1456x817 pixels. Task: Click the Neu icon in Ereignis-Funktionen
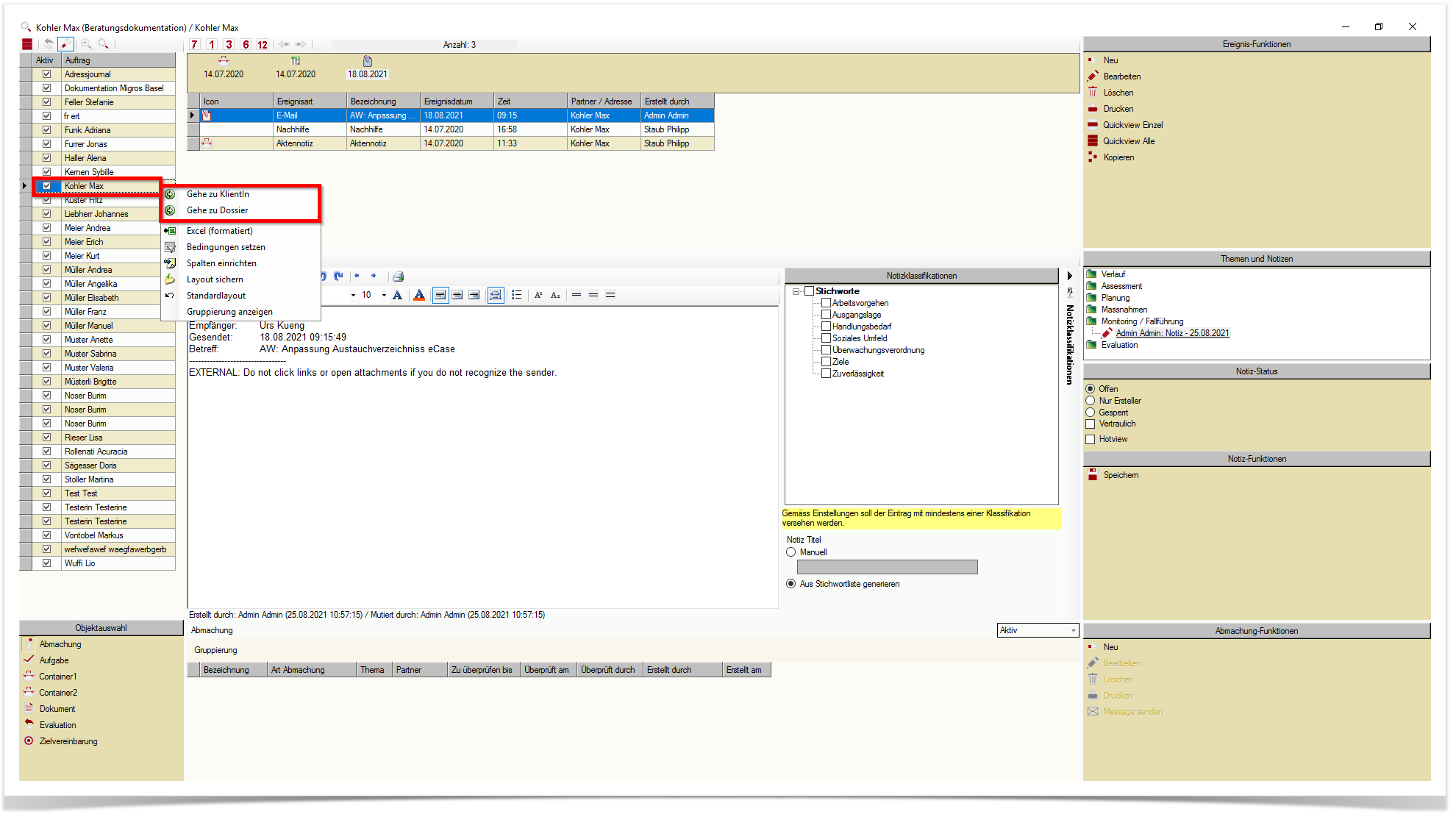1093,60
